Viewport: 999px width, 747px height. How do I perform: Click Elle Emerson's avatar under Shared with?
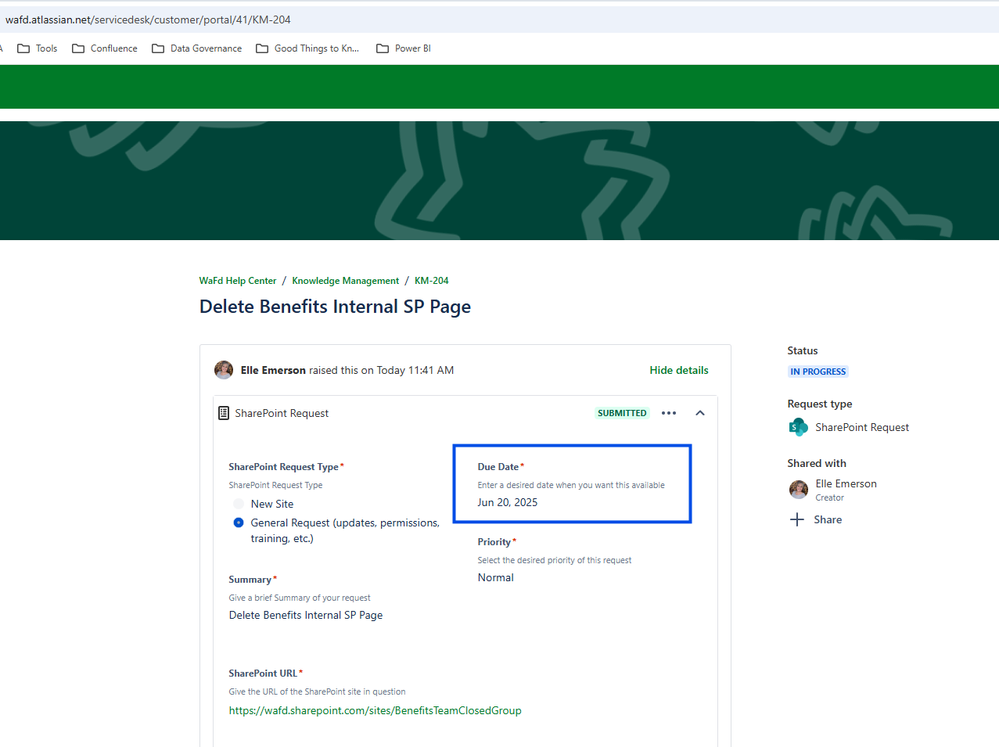[798, 489]
